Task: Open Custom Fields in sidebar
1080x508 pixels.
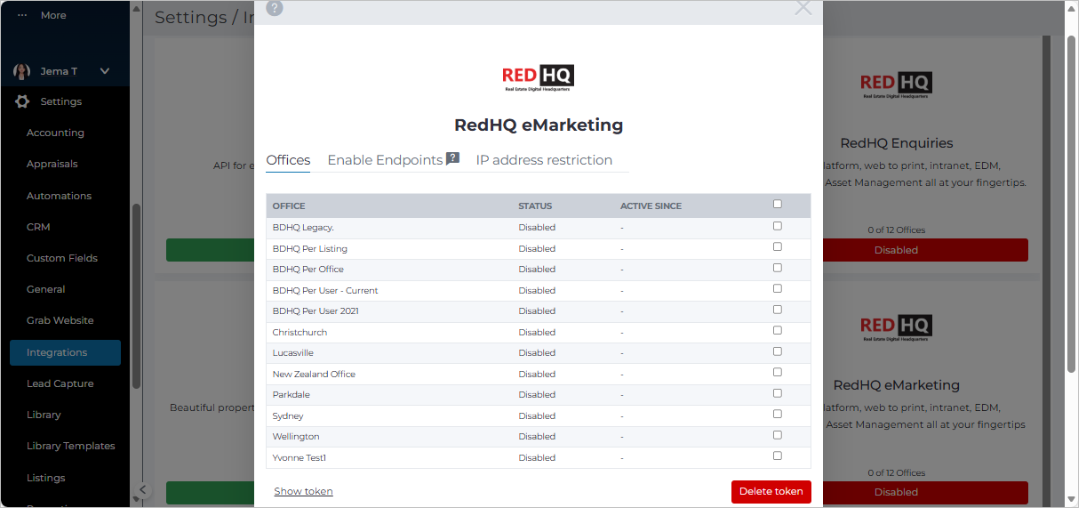Action: click(x=62, y=258)
